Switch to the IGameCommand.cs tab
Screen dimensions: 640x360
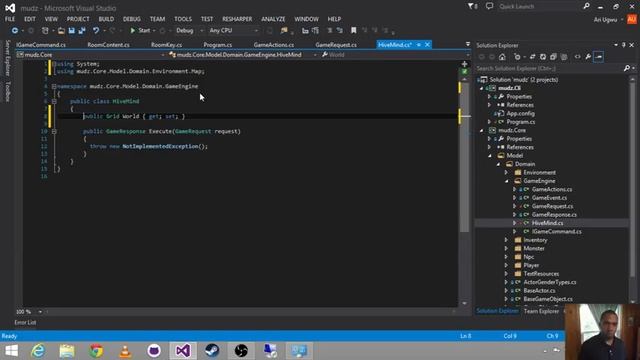click(x=41, y=44)
